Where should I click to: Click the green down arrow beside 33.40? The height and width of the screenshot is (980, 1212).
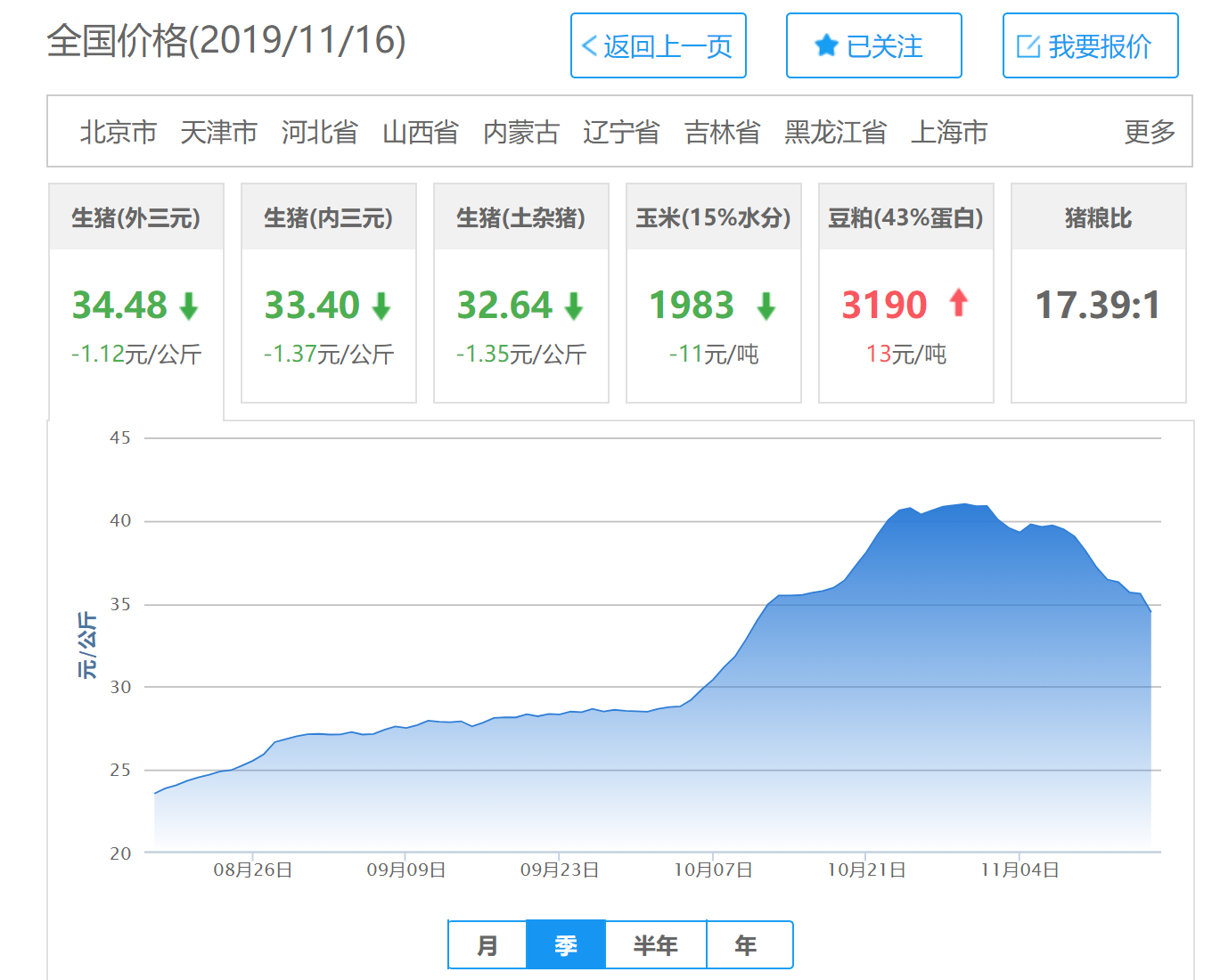381,306
